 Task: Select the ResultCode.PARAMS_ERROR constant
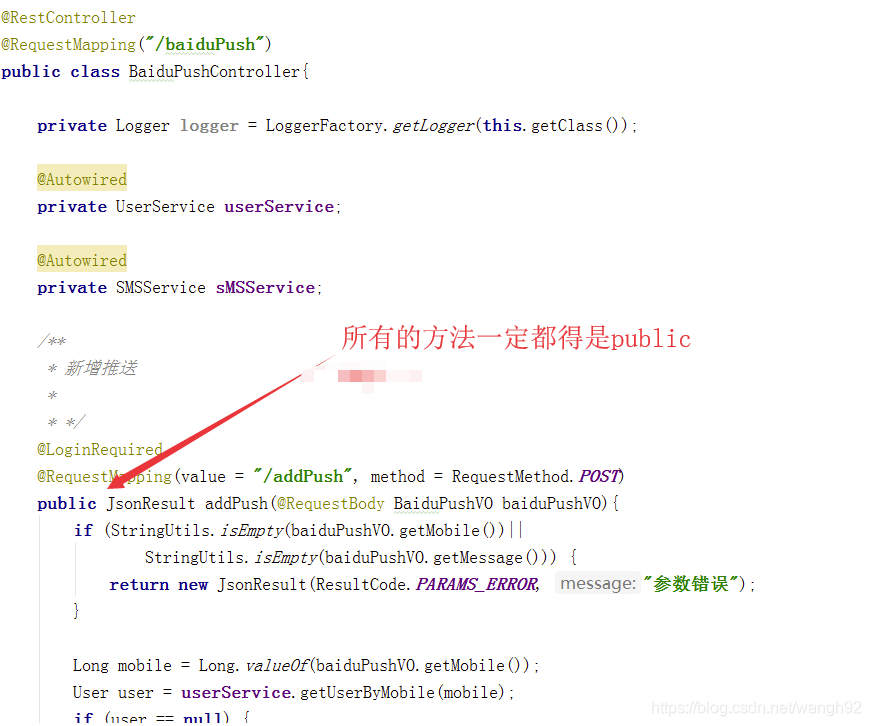tap(476, 584)
